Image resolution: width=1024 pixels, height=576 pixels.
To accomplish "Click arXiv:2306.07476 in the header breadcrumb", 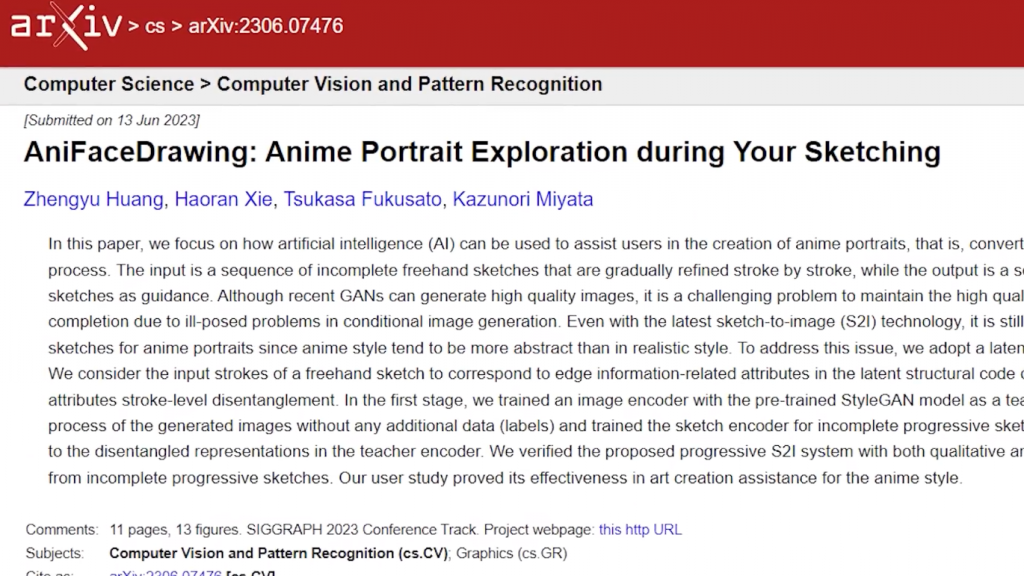I will [x=266, y=26].
